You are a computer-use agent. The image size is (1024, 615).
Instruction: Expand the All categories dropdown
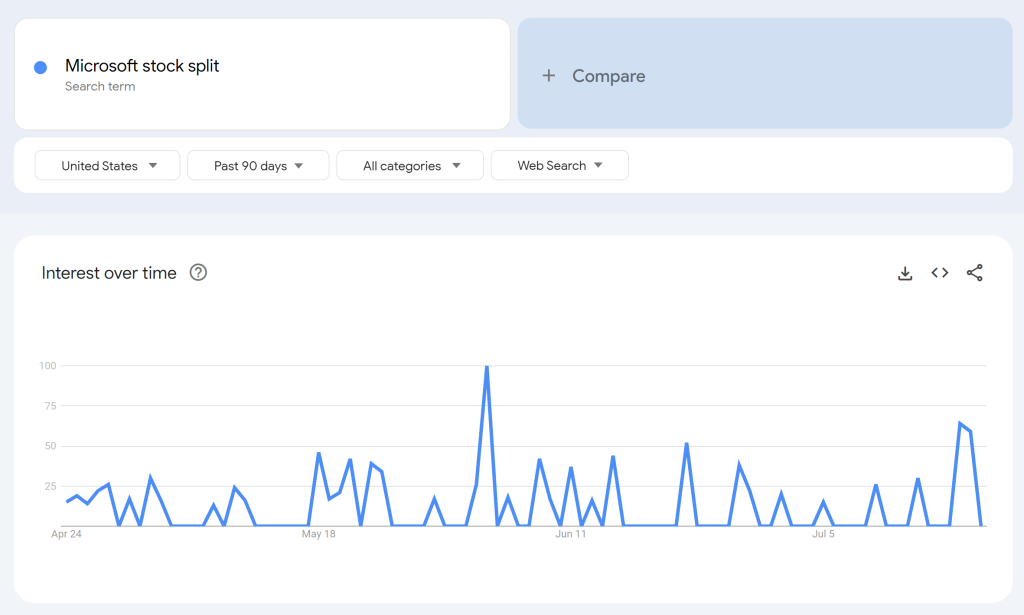410,166
